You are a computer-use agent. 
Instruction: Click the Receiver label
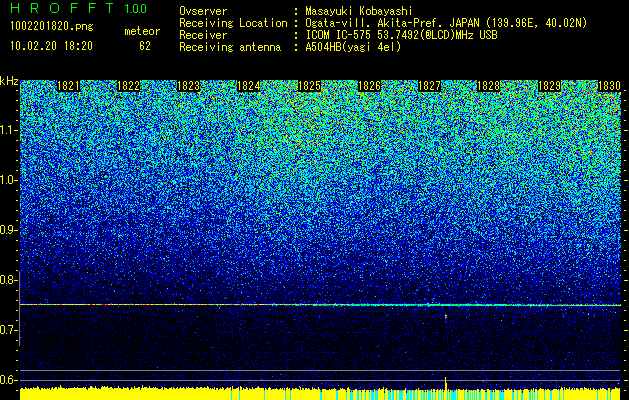203,35
